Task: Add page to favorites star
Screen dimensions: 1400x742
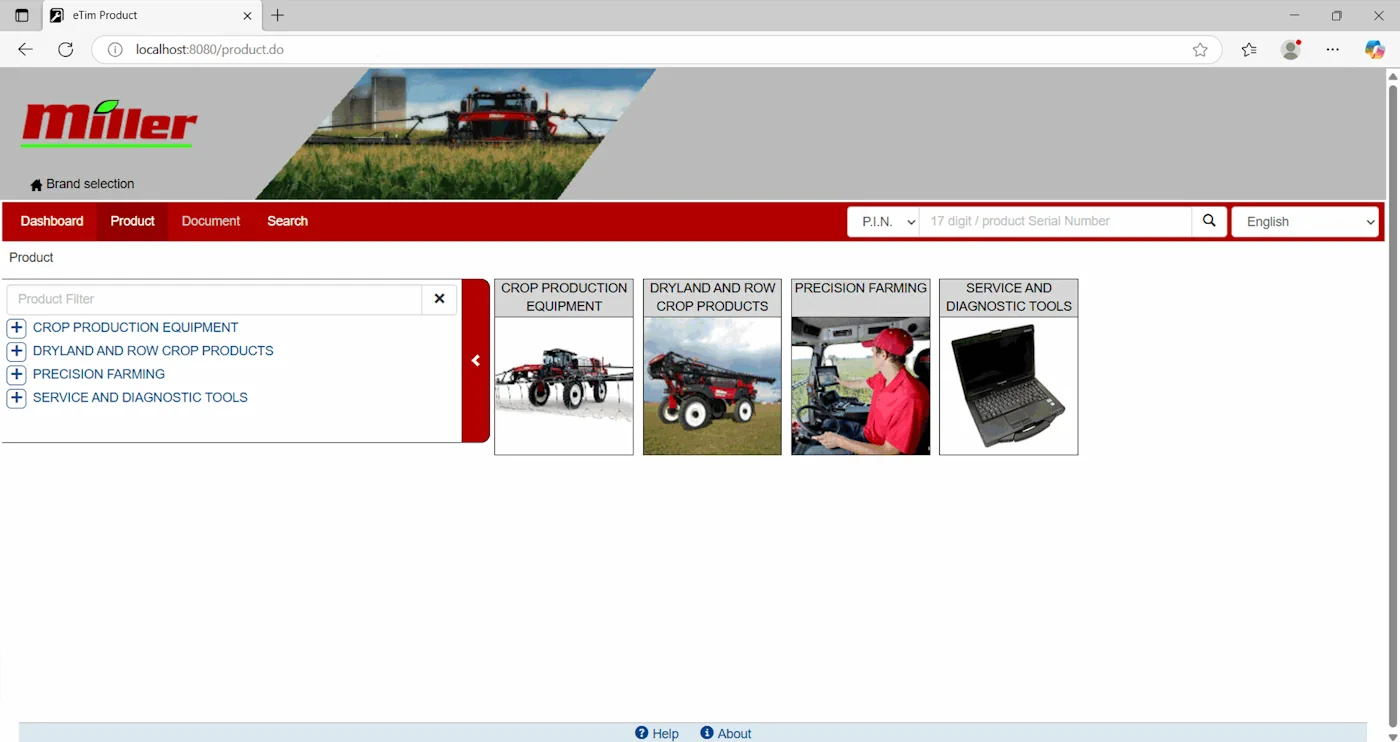Action: click(x=1200, y=50)
